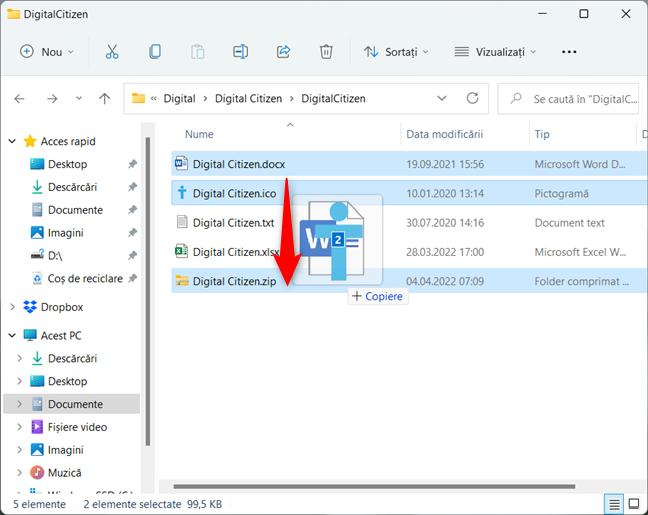The height and width of the screenshot is (515, 648).
Task: Expand address bar history dropdown
Action: point(442,98)
